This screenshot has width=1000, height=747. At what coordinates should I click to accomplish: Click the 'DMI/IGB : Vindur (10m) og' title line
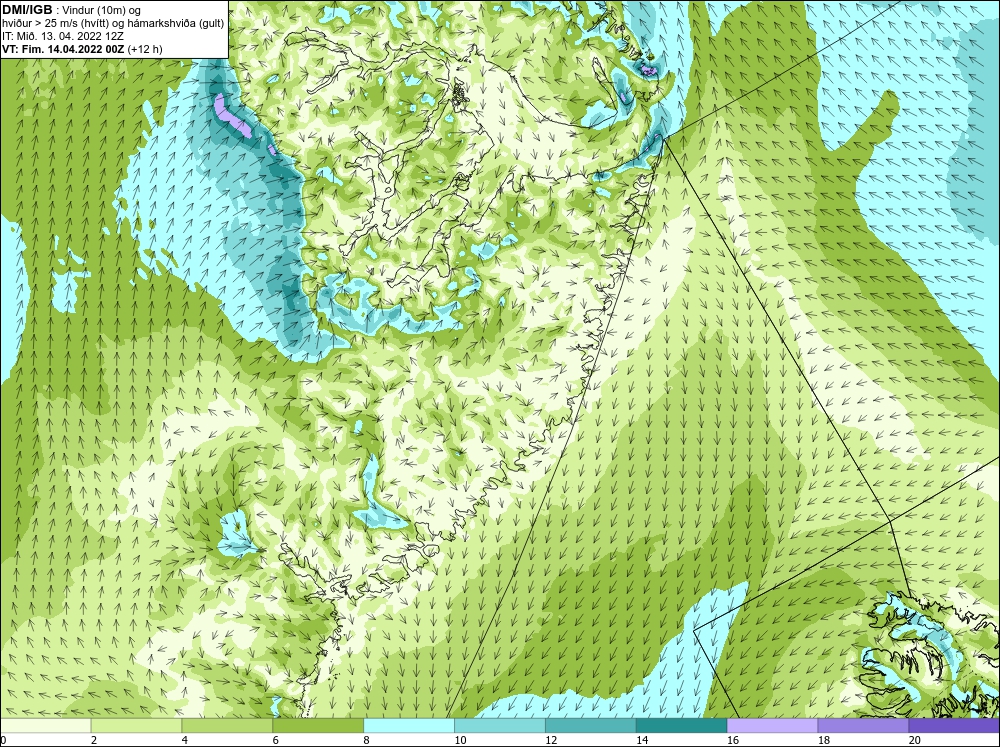click(72, 10)
